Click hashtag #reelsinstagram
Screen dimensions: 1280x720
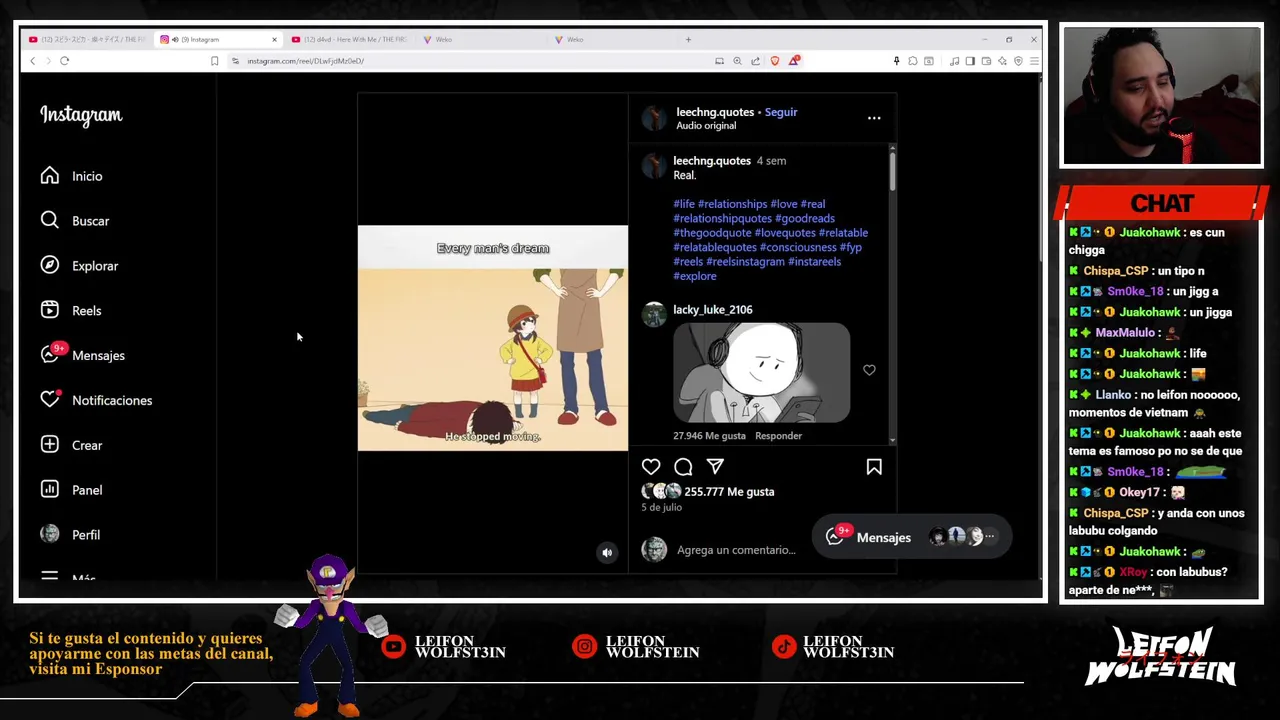point(745,262)
